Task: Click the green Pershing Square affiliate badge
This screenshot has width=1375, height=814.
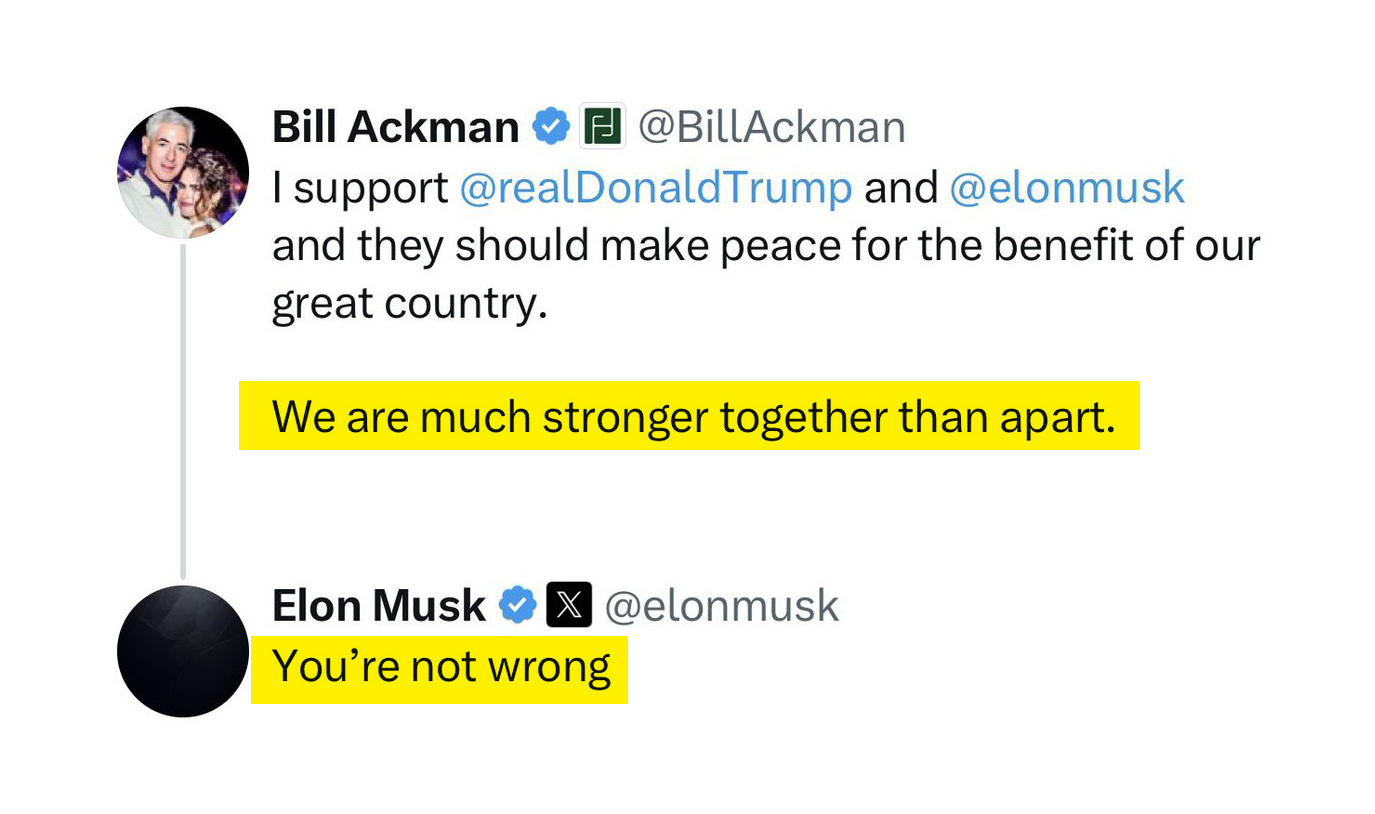Action: [x=602, y=127]
